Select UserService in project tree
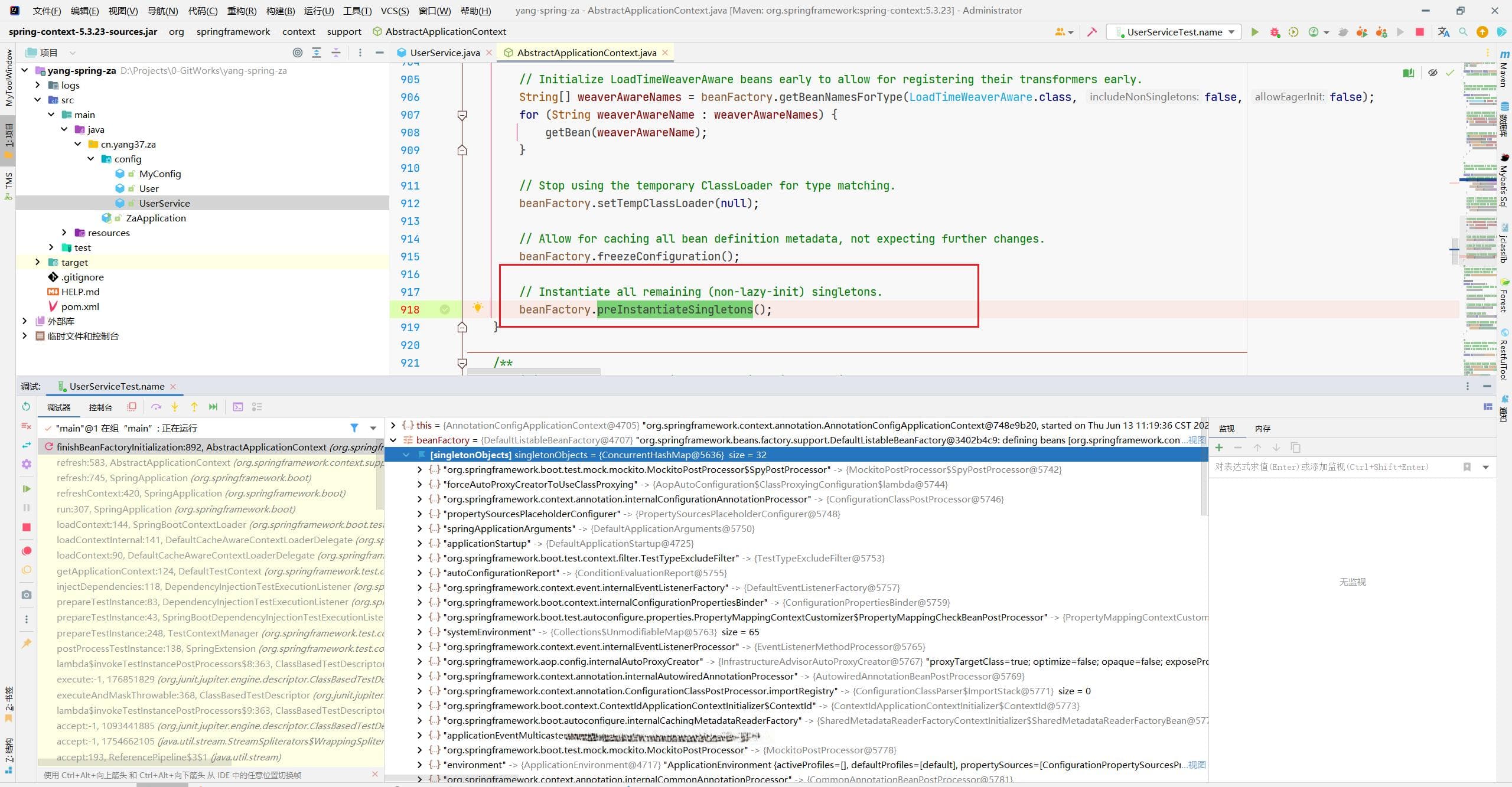Viewport: 1512px width, 787px height. (x=164, y=203)
